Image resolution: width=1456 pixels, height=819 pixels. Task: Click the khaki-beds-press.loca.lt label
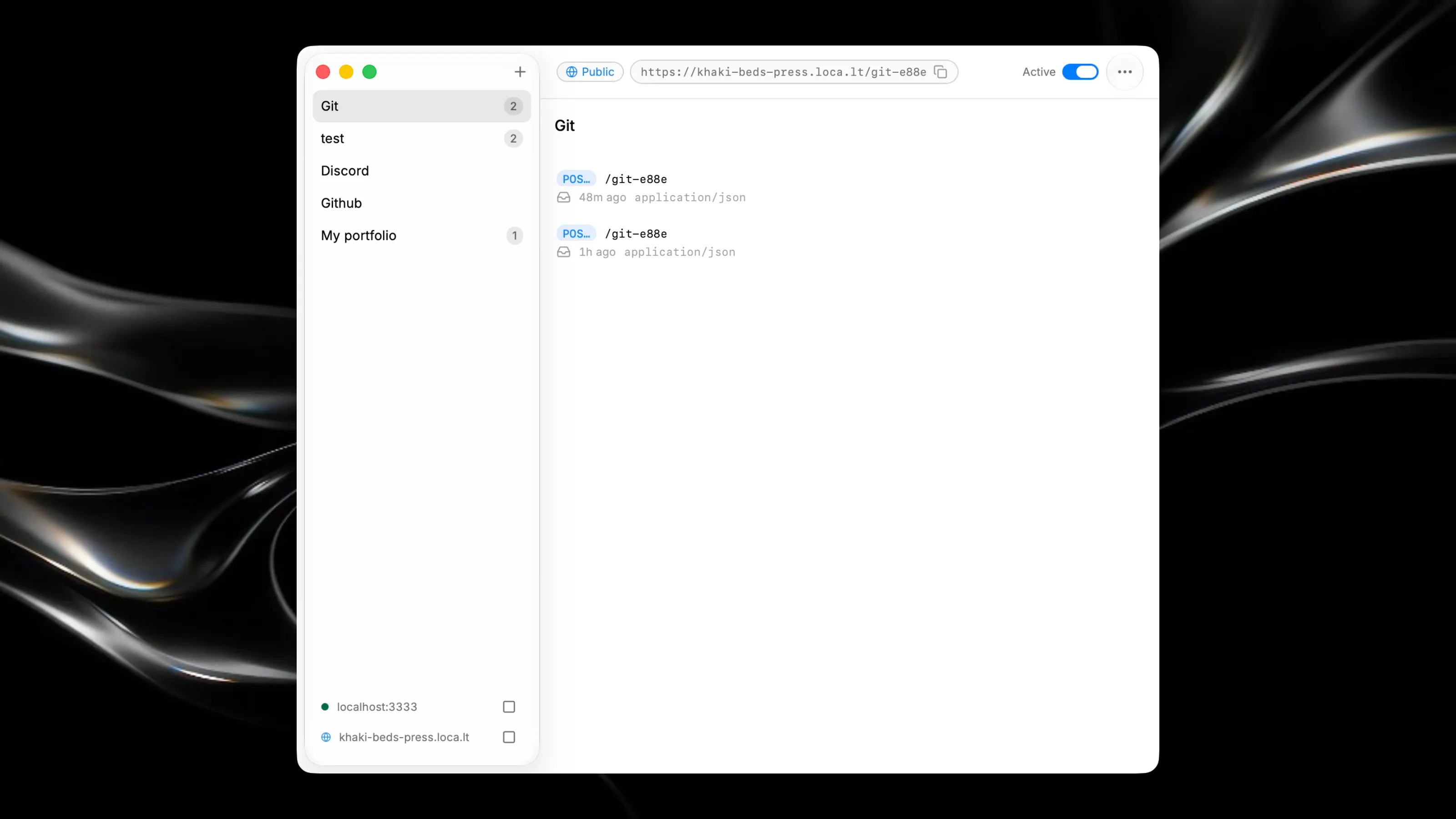point(404,737)
